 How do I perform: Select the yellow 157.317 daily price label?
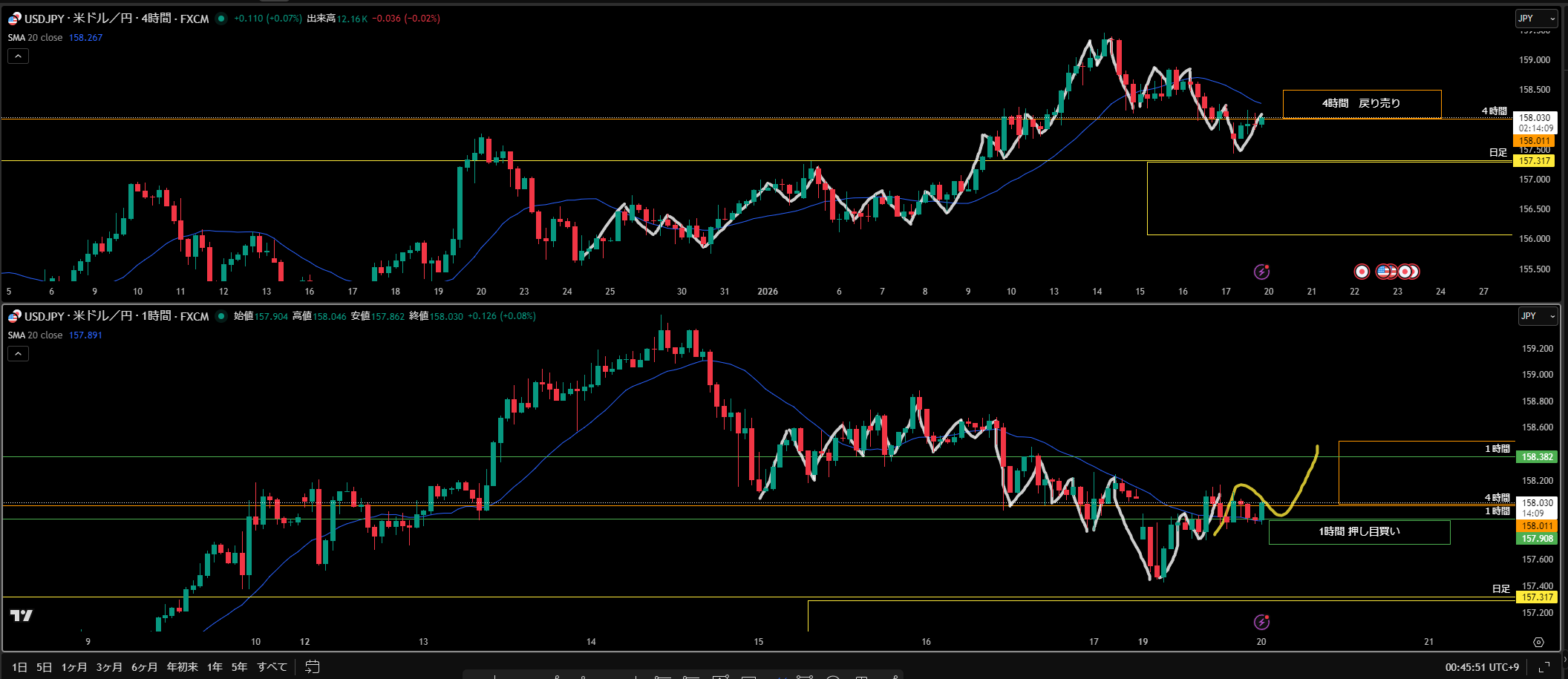click(x=1534, y=161)
